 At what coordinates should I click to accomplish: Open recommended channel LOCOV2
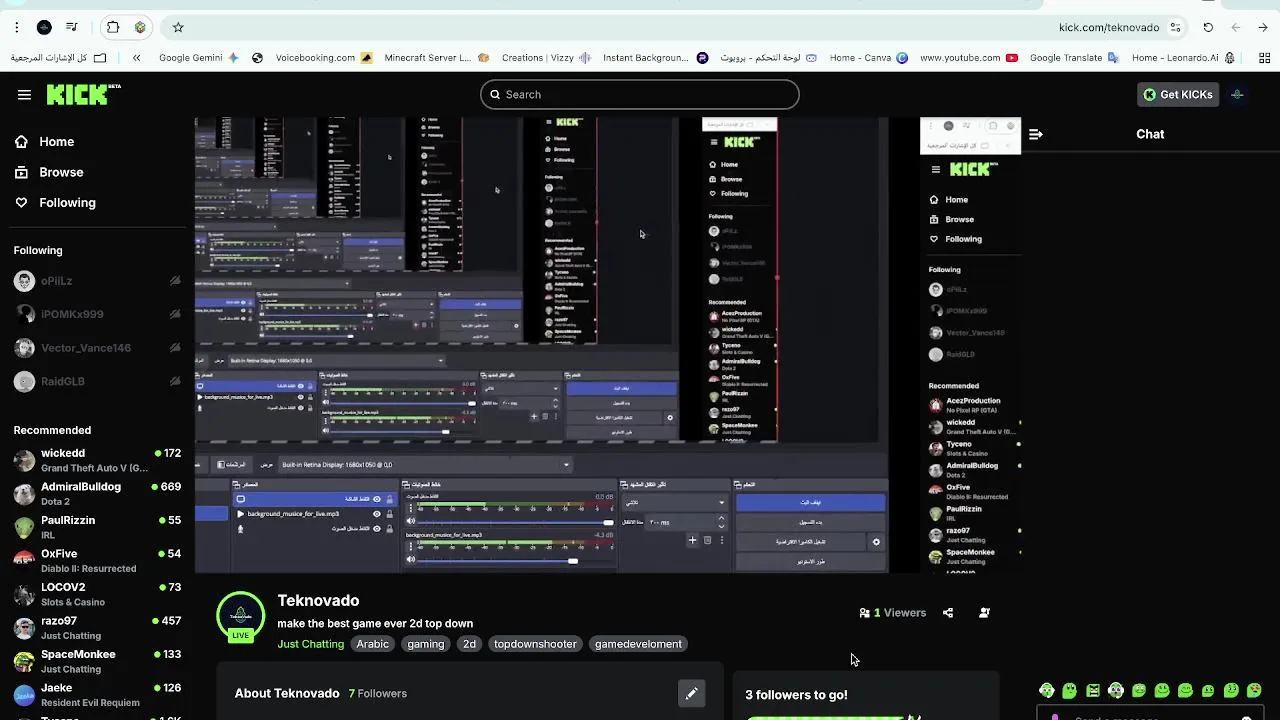pyautogui.click(x=97, y=594)
